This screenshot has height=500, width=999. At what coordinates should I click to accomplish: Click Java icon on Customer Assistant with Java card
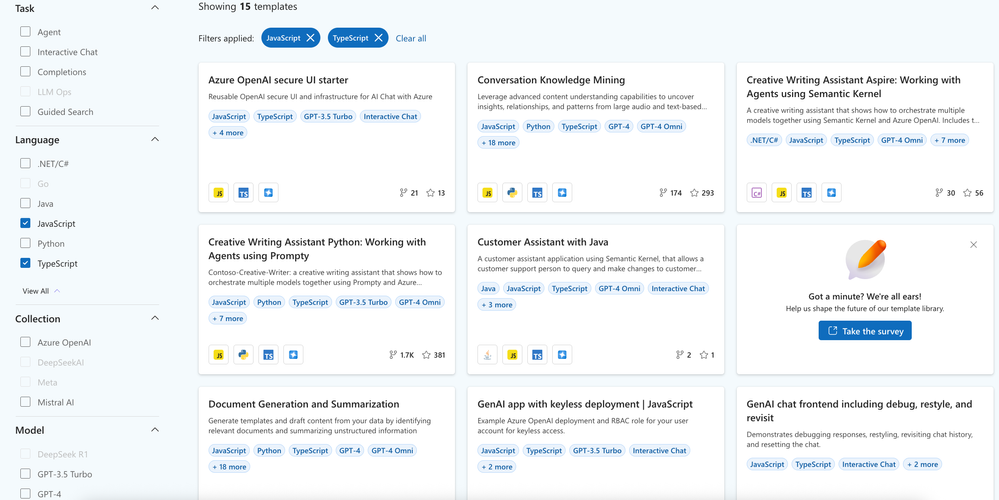click(487, 355)
